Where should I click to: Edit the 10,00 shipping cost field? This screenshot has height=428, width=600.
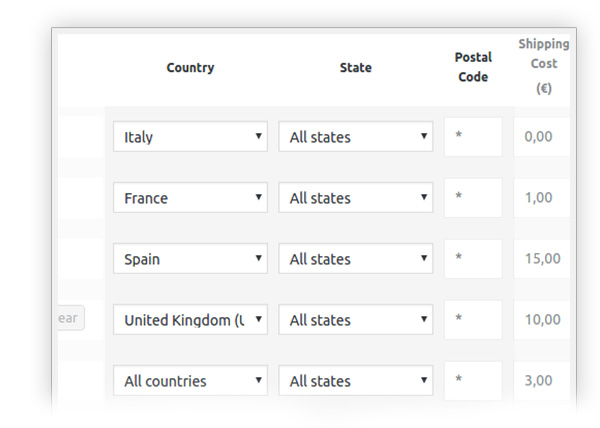coord(542,320)
